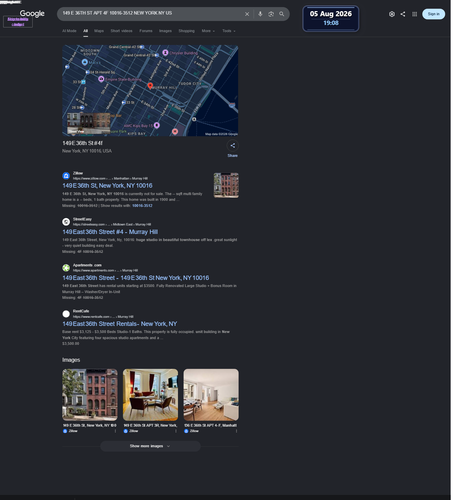456x500 pixels.
Task: Open first image of brownstone building exterior
Action: pos(90,395)
